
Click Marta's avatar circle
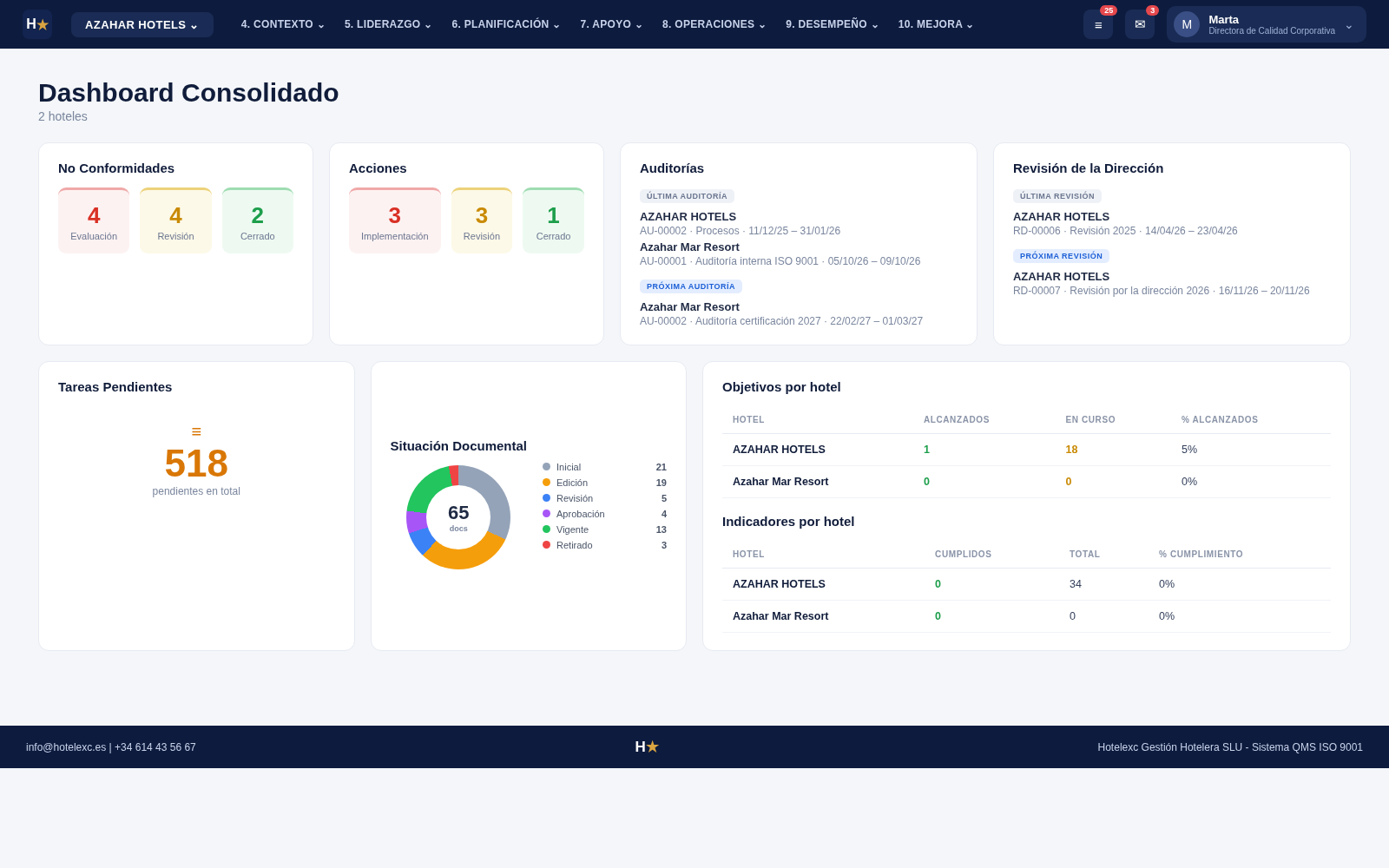[1187, 24]
